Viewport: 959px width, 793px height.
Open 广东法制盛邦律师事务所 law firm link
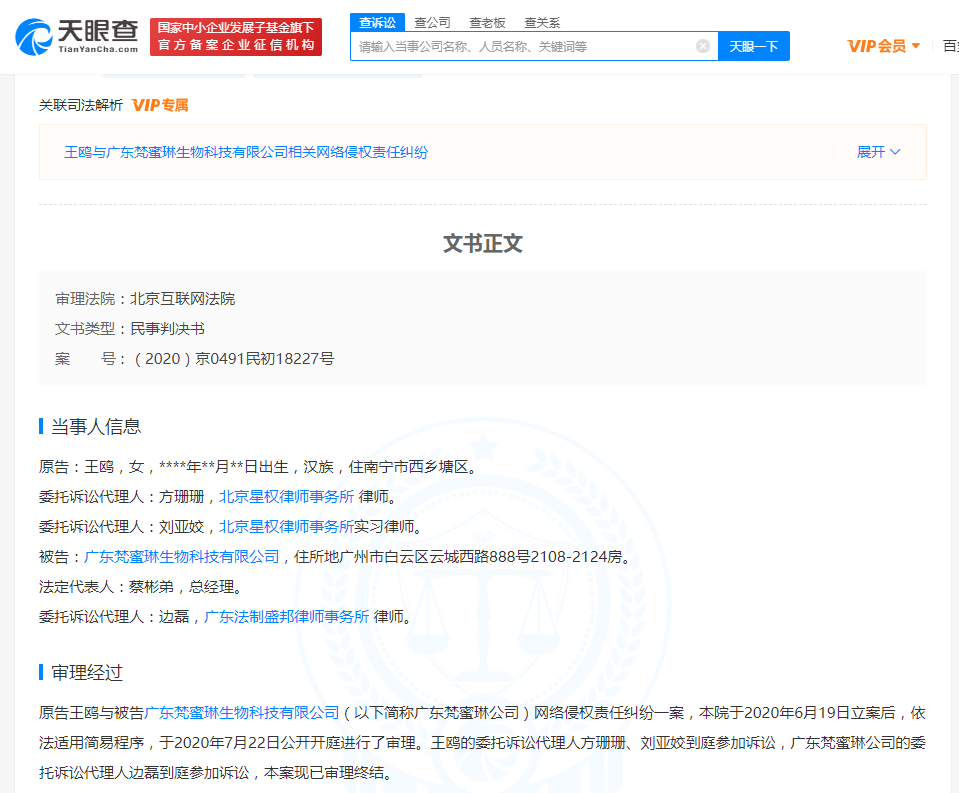[x=287, y=616]
